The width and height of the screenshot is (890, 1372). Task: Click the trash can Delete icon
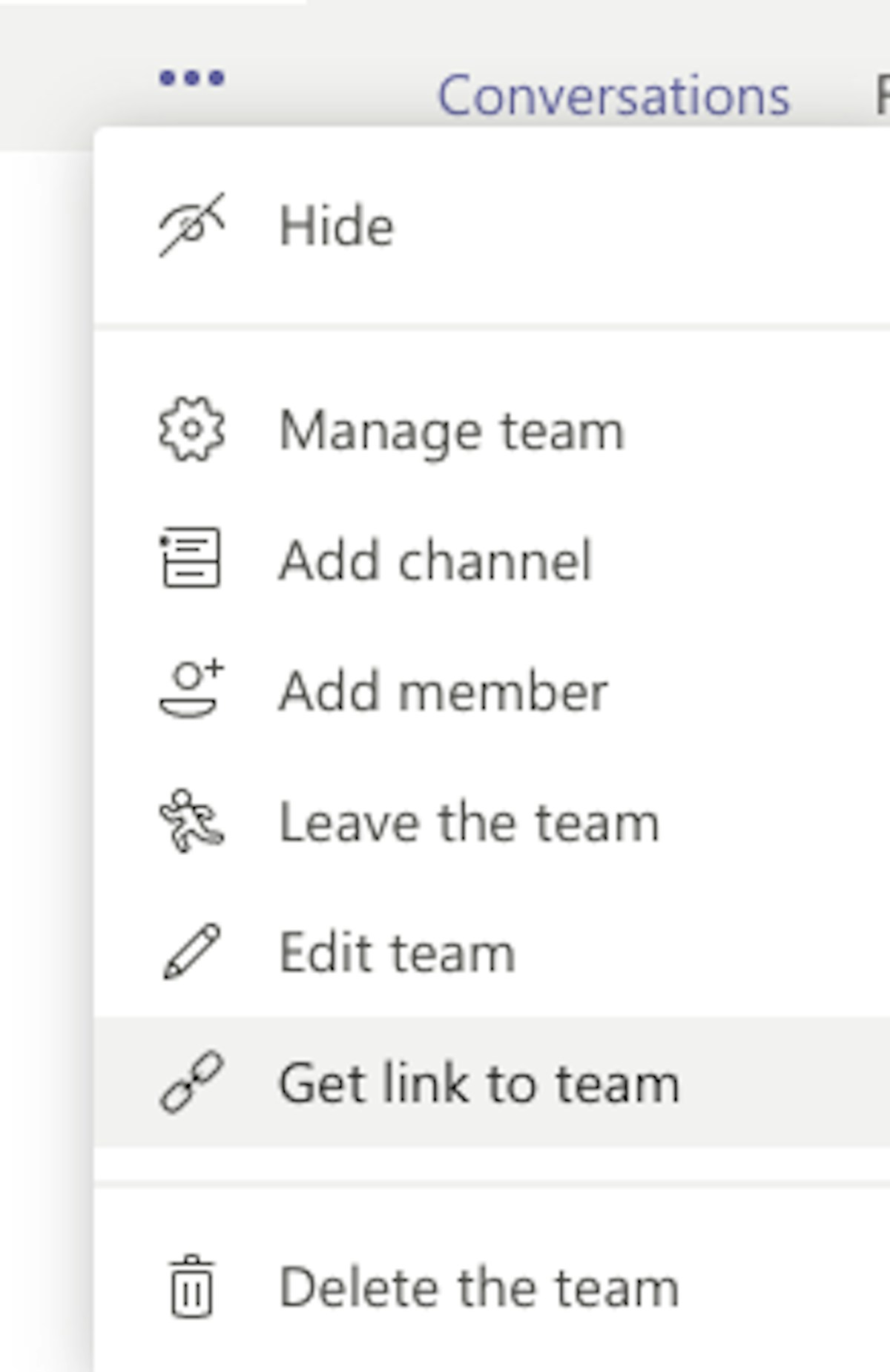(x=191, y=1287)
